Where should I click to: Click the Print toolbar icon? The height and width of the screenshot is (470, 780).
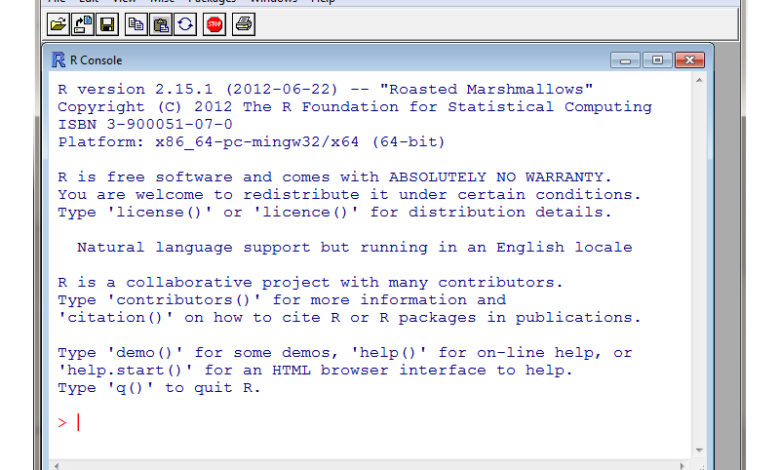pos(244,24)
